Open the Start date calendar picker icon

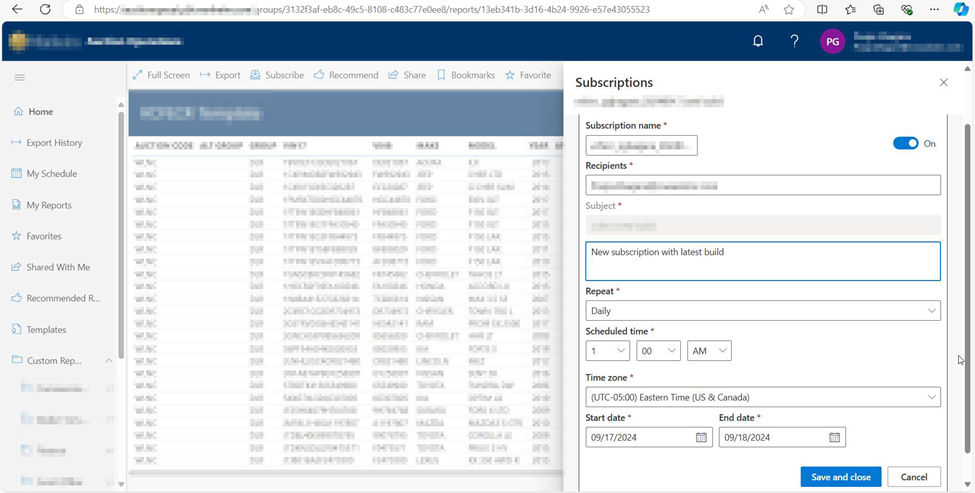pyautogui.click(x=701, y=437)
